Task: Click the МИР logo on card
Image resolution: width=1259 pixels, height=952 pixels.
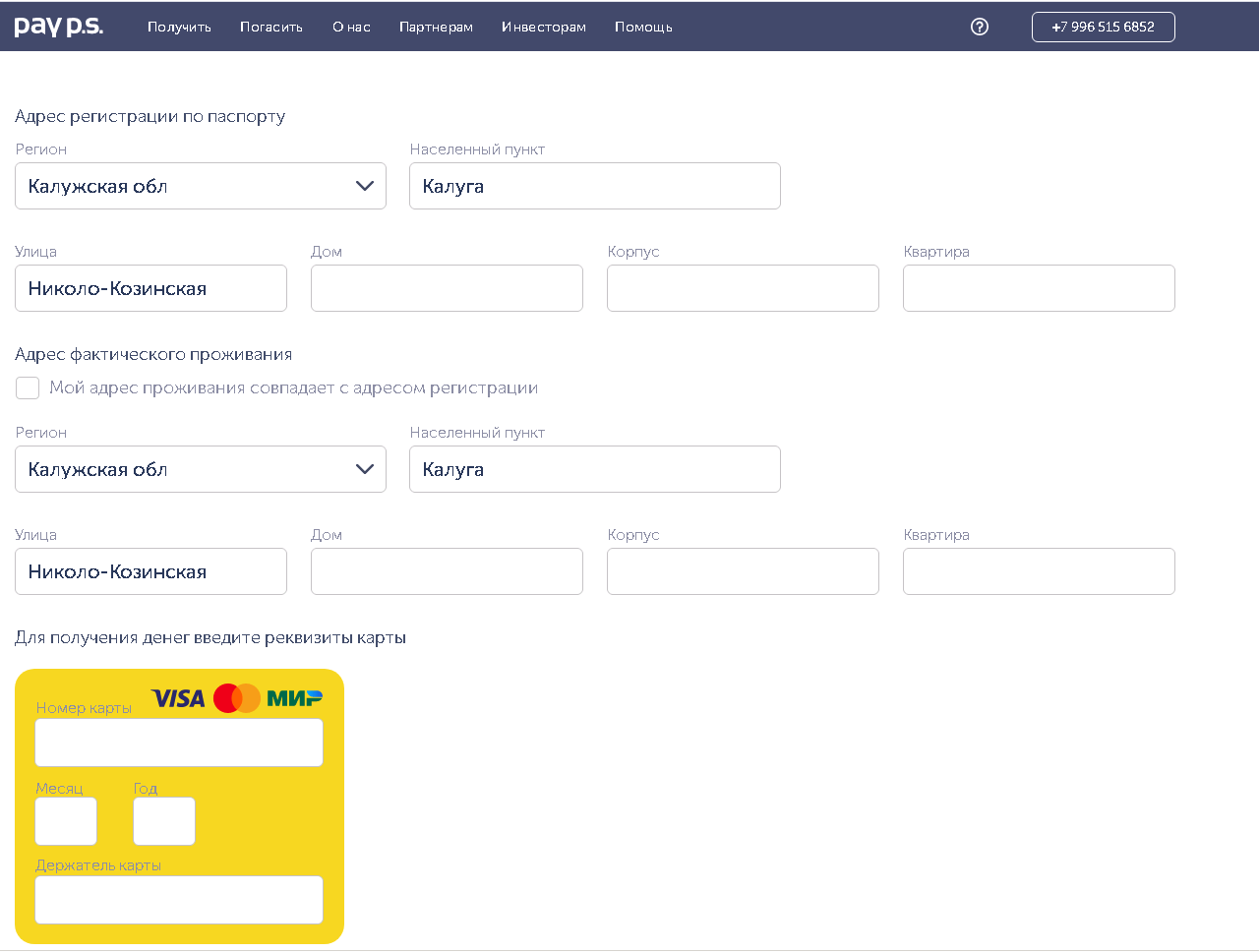Action: (x=295, y=698)
